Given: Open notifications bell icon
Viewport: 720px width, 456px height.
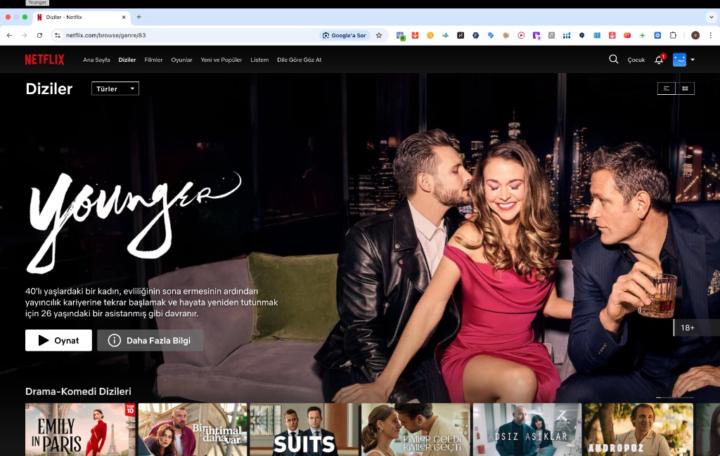Looking at the screenshot, I should [659, 60].
